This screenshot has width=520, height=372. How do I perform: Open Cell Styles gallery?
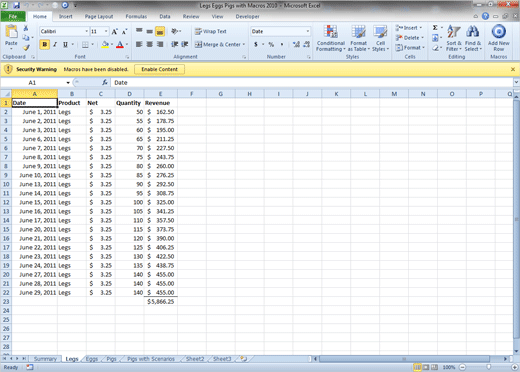(x=380, y=38)
